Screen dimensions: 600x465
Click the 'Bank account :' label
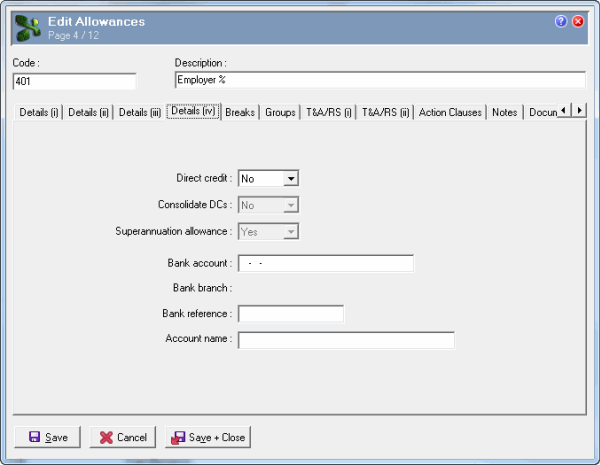[200, 263]
